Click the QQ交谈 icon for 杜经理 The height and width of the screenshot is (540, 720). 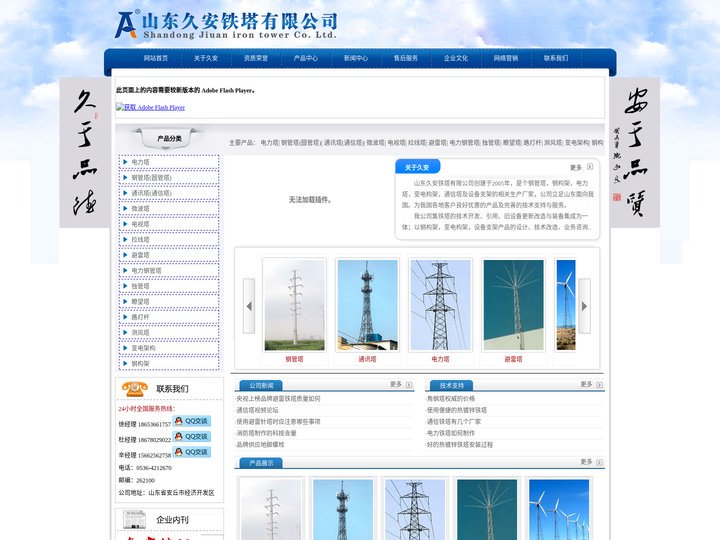[x=191, y=436]
